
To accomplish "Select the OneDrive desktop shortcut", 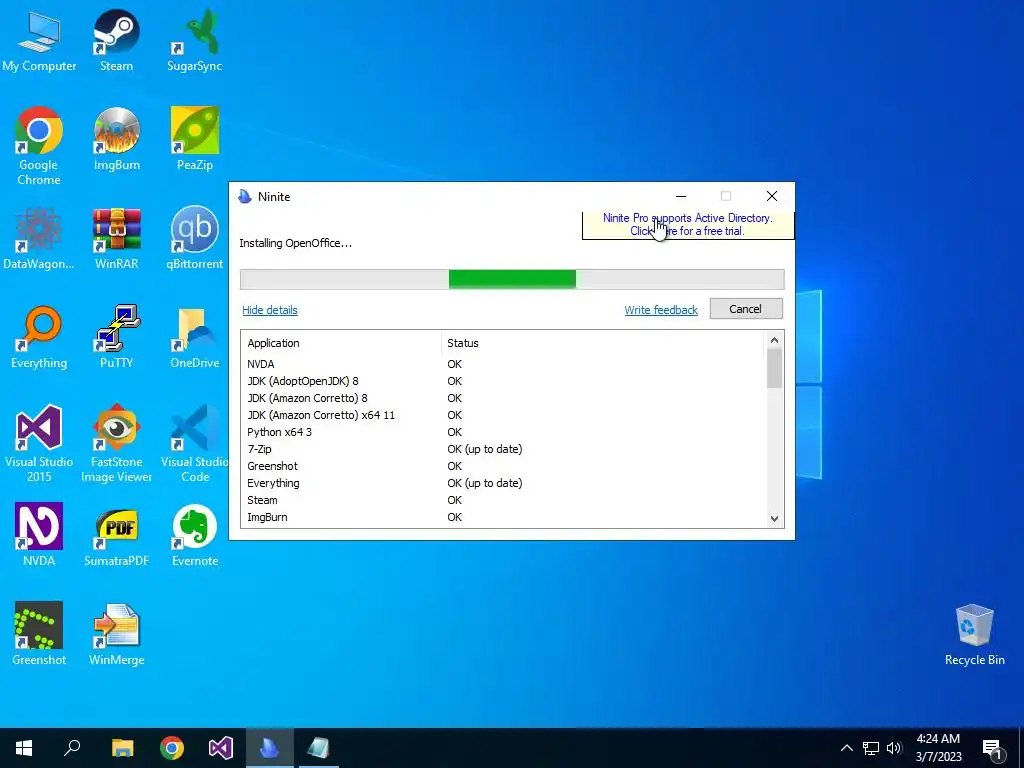I will pyautogui.click(x=195, y=338).
